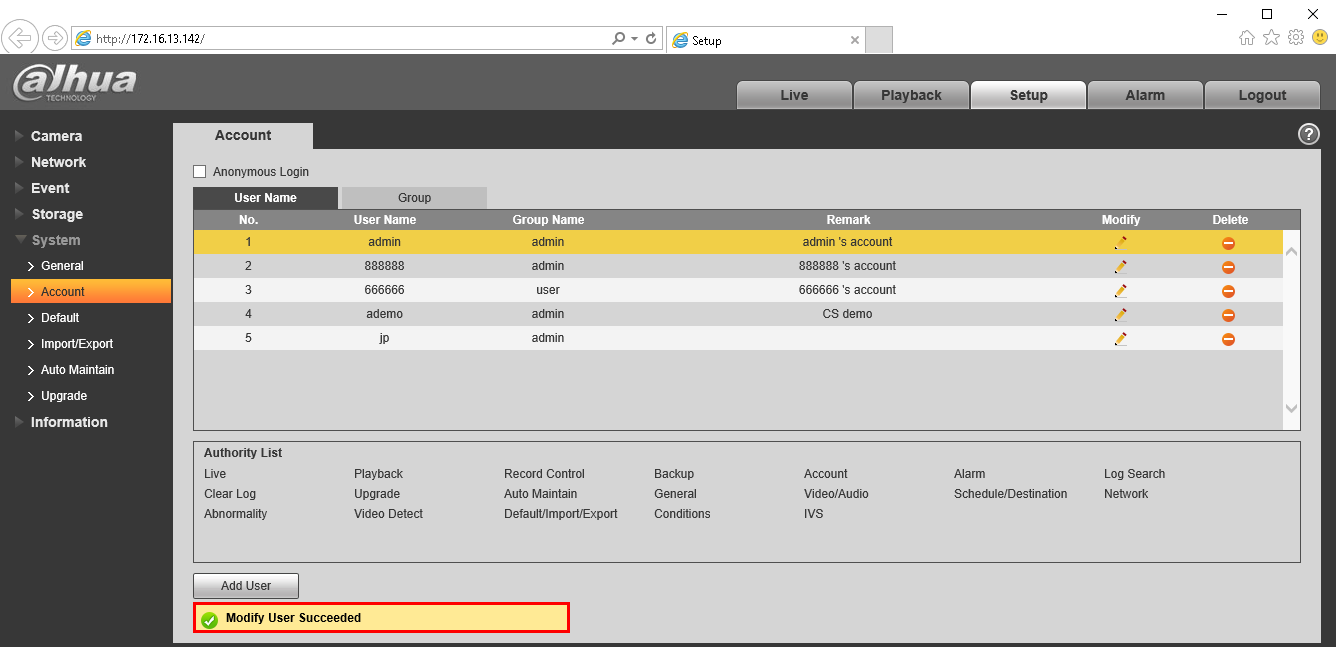Click the browser address bar

pyautogui.click(x=350, y=39)
